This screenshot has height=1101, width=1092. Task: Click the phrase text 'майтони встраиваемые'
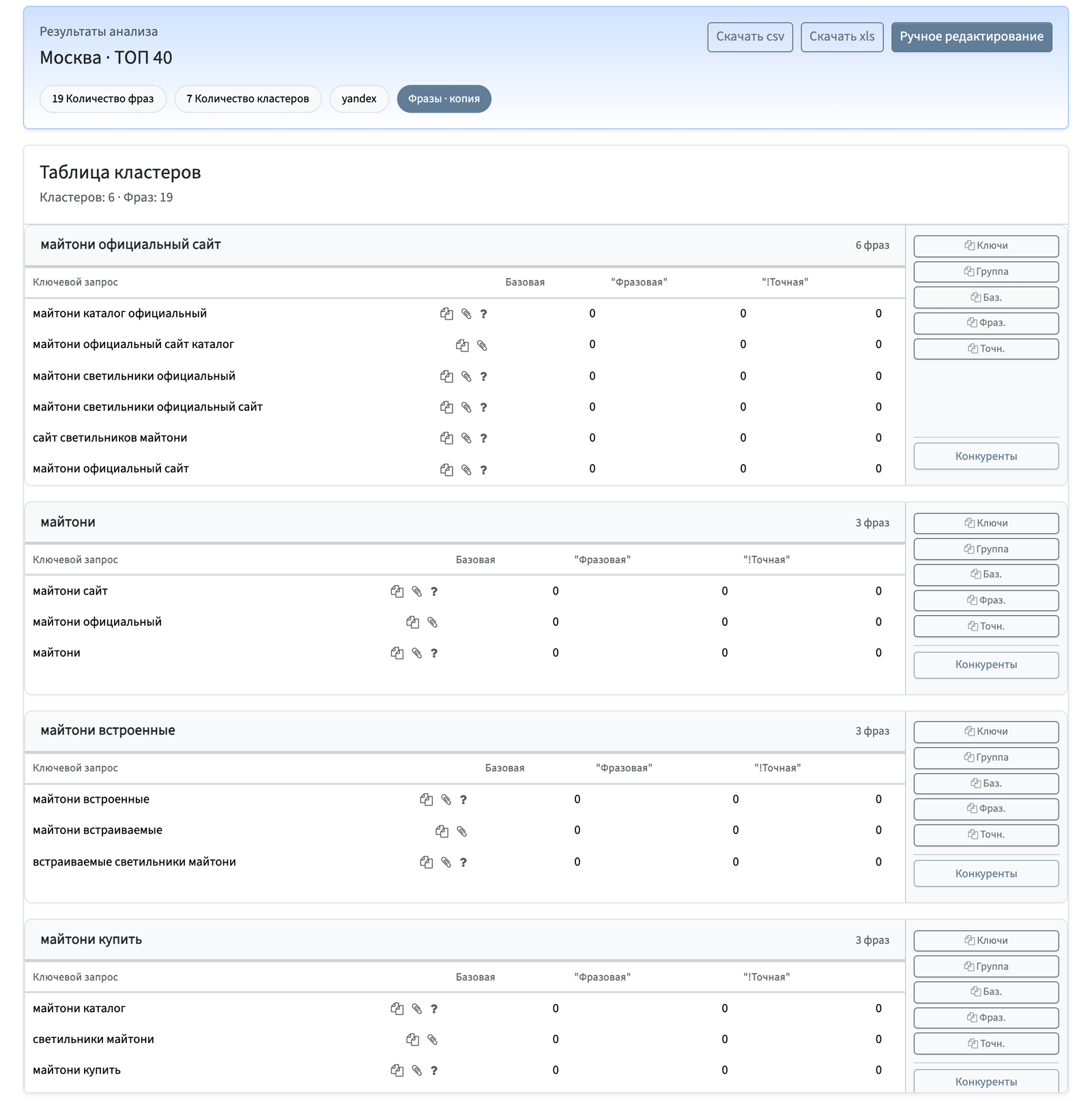click(x=98, y=831)
